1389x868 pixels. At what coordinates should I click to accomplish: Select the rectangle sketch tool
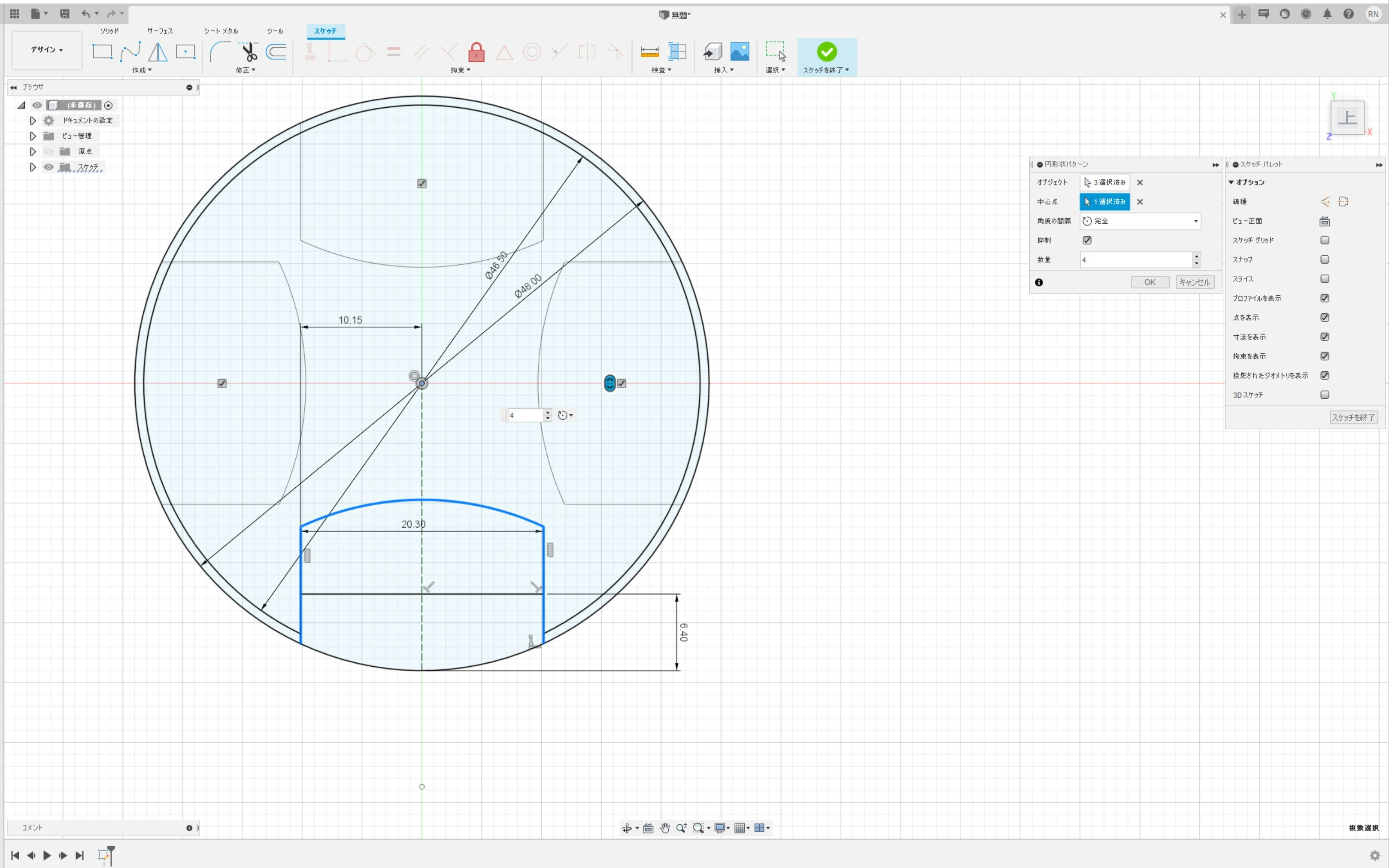pyautogui.click(x=102, y=52)
